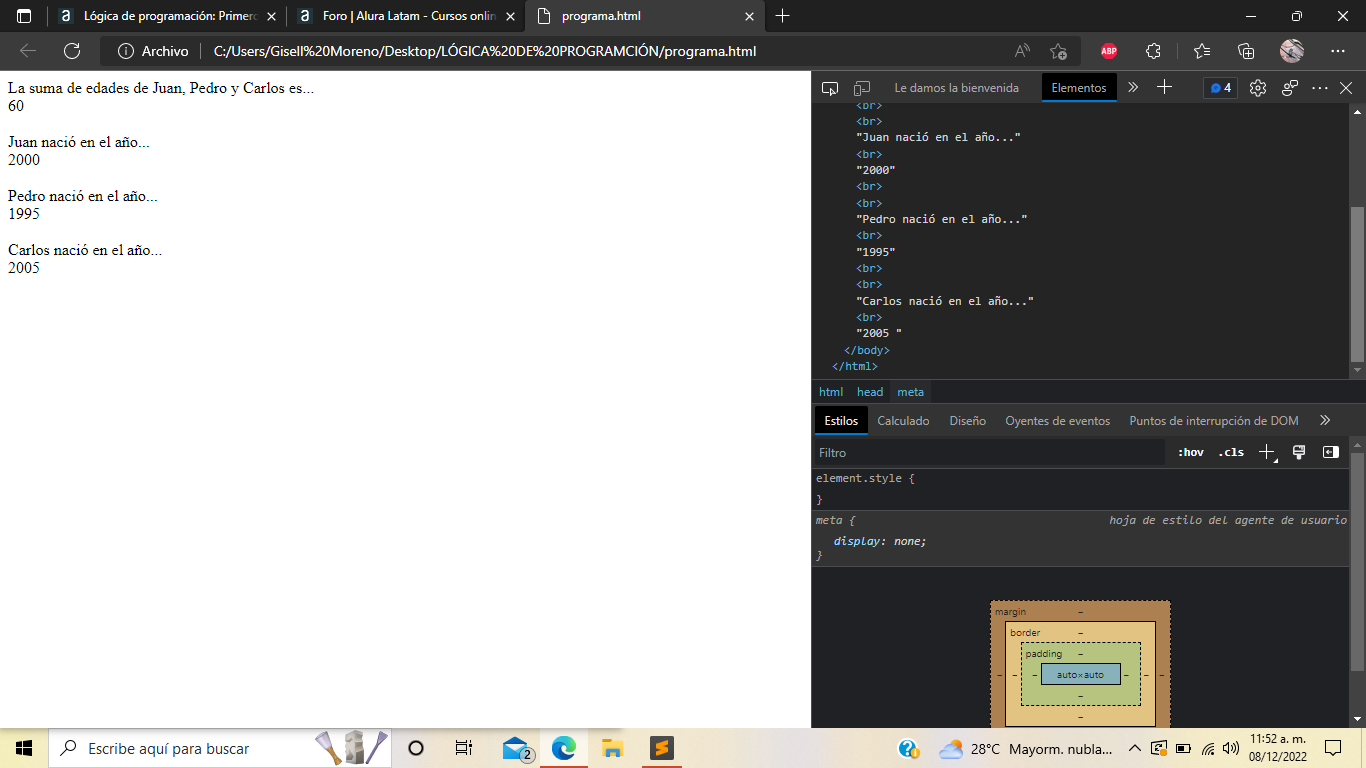Toggle rendering emulation paintbrush icon
The height and width of the screenshot is (768, 1366).
[1299, 453]
